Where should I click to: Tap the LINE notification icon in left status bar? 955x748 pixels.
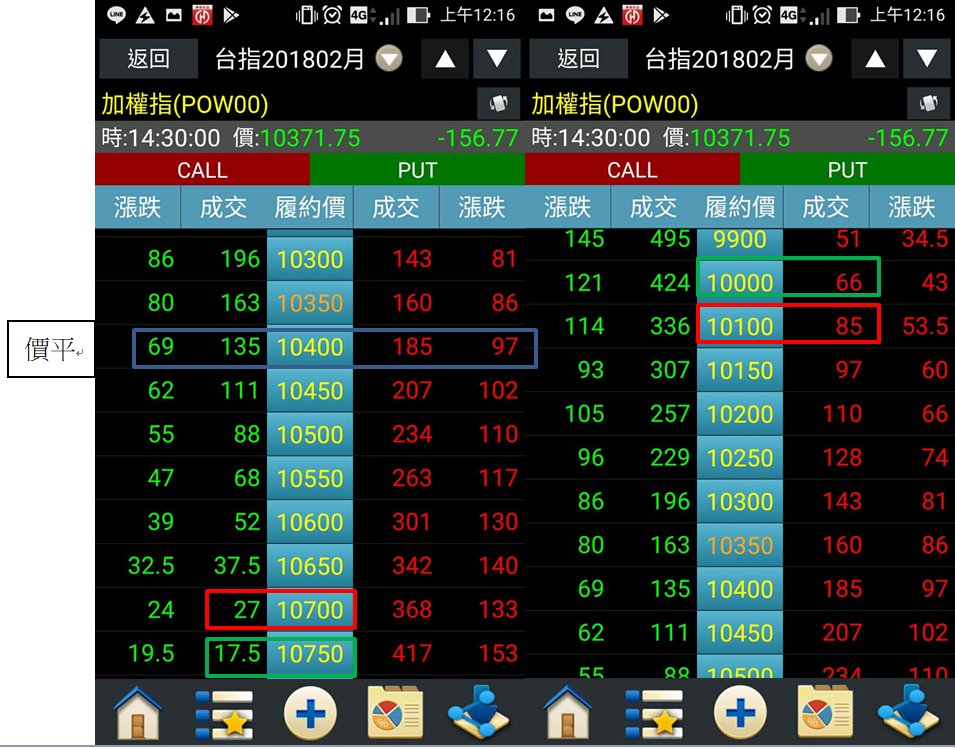pos(116,15)
